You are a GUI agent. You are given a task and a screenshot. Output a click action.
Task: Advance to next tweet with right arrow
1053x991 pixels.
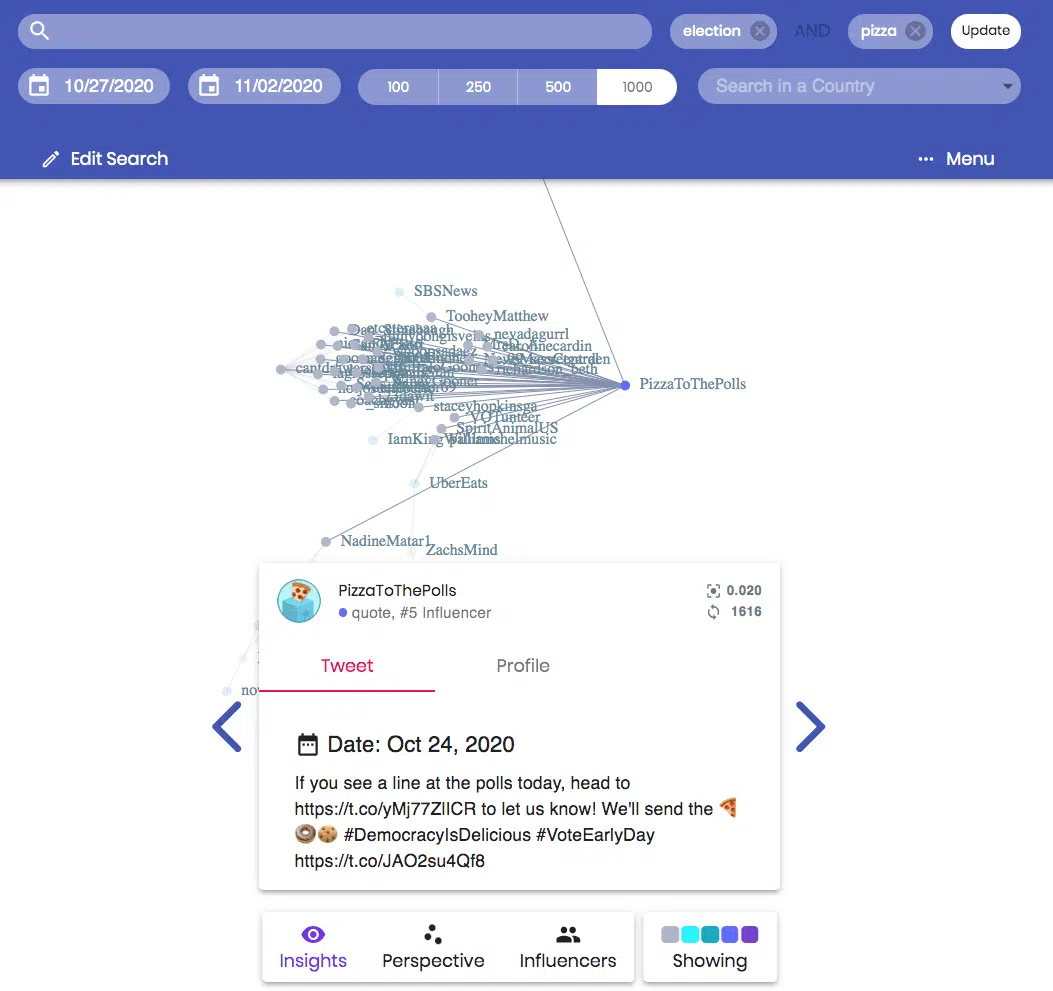(x=809, y=727)
